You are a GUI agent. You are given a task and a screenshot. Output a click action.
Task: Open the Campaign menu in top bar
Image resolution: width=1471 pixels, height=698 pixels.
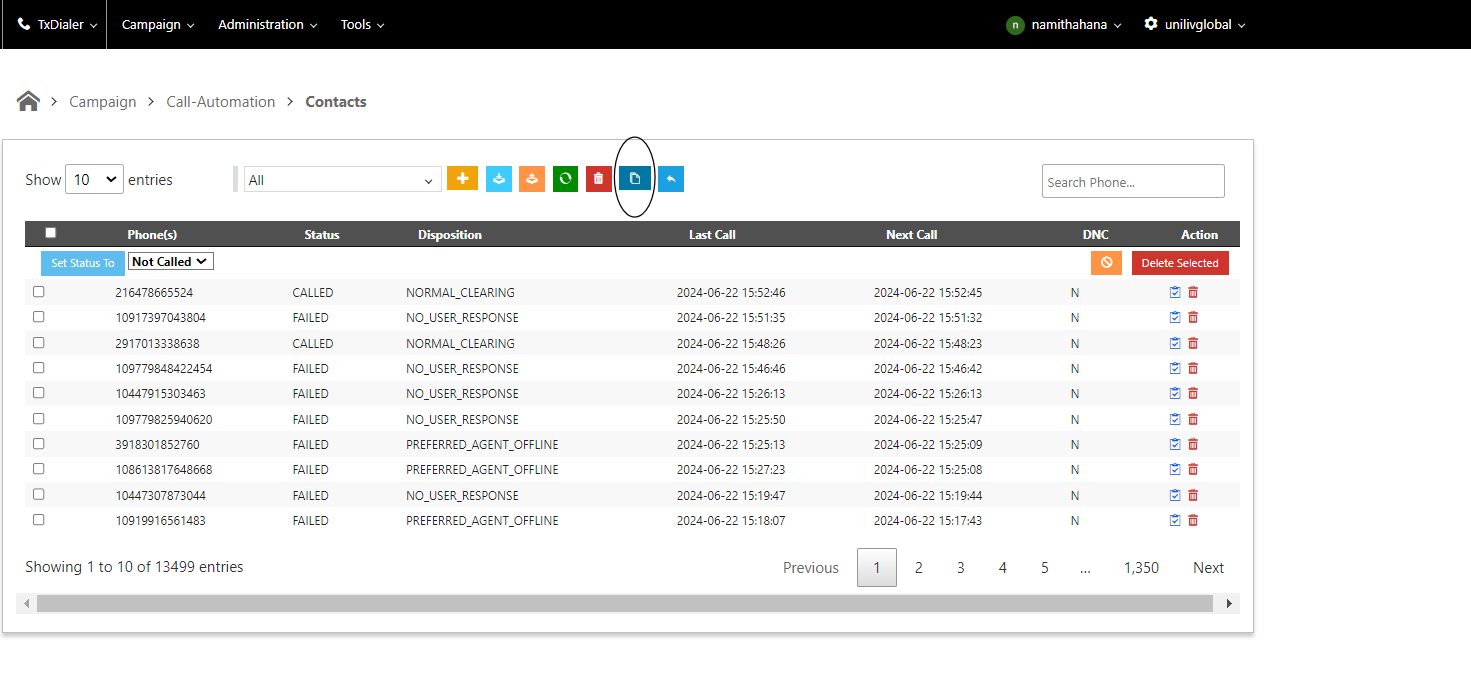pos(158,24)
